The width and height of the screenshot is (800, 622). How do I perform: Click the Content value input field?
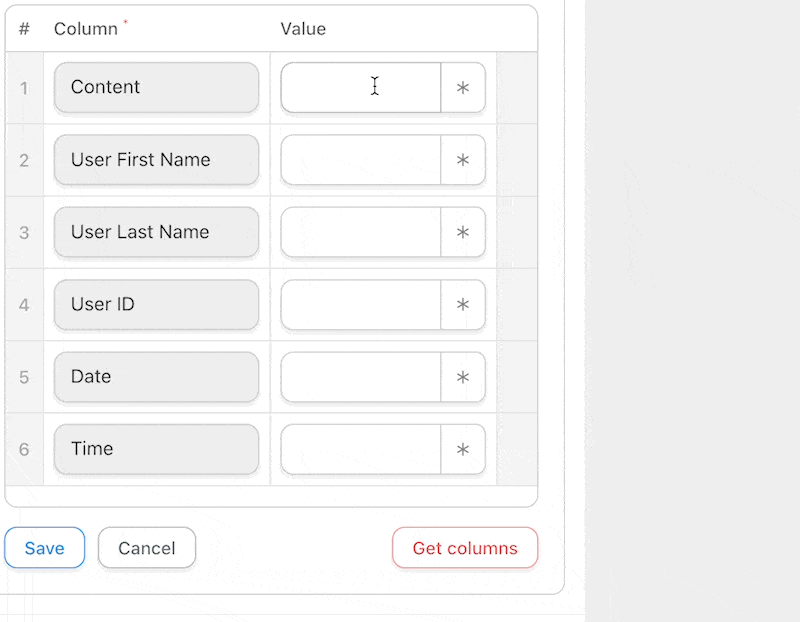coord(361,88)
